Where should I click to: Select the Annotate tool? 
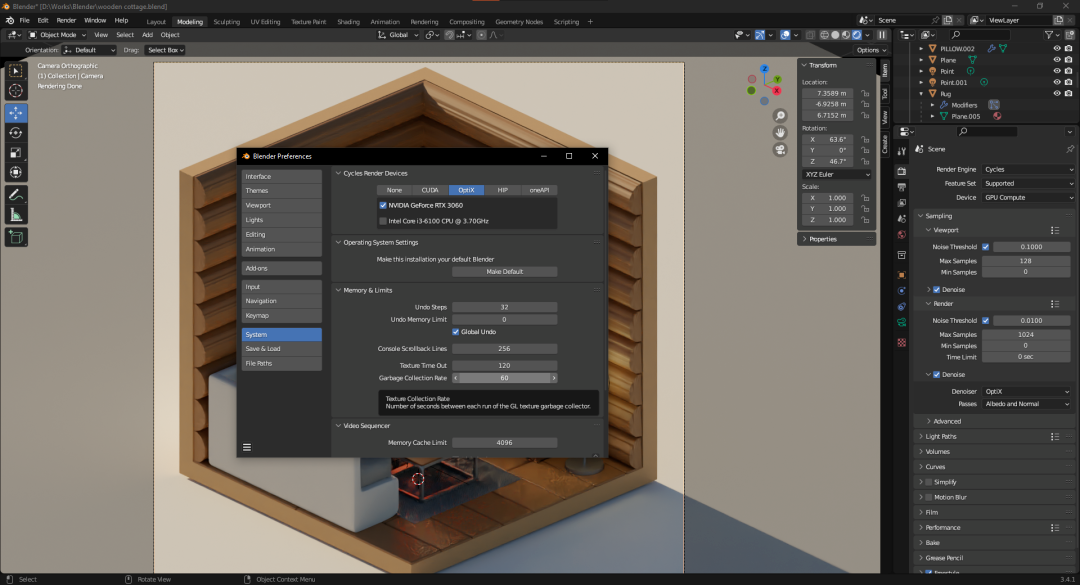click(16, 196)
